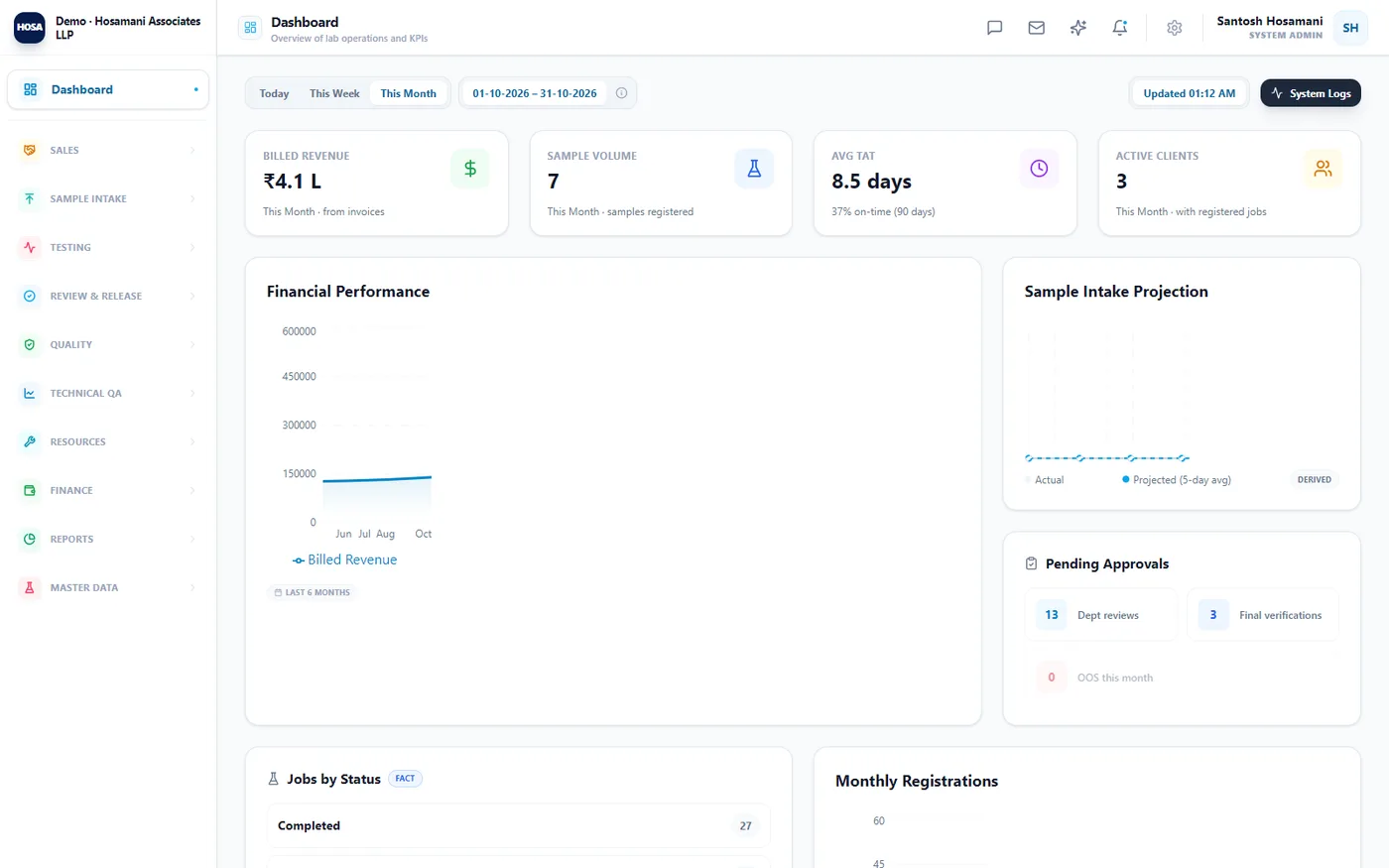1389x868 pixels.
Task: Open the 3 Final verifications tile
Action: click(x=1262, y=615)
